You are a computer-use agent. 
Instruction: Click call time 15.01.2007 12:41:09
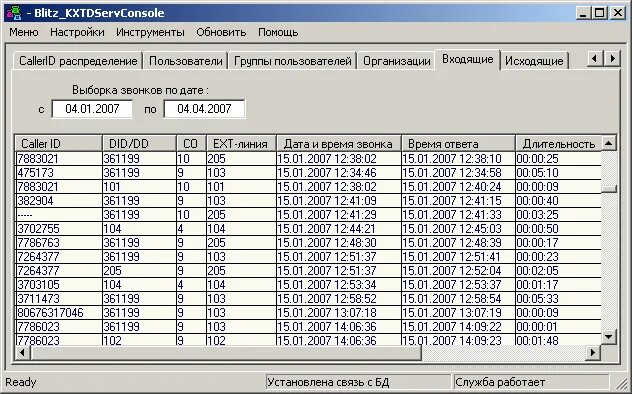point(339,201)
